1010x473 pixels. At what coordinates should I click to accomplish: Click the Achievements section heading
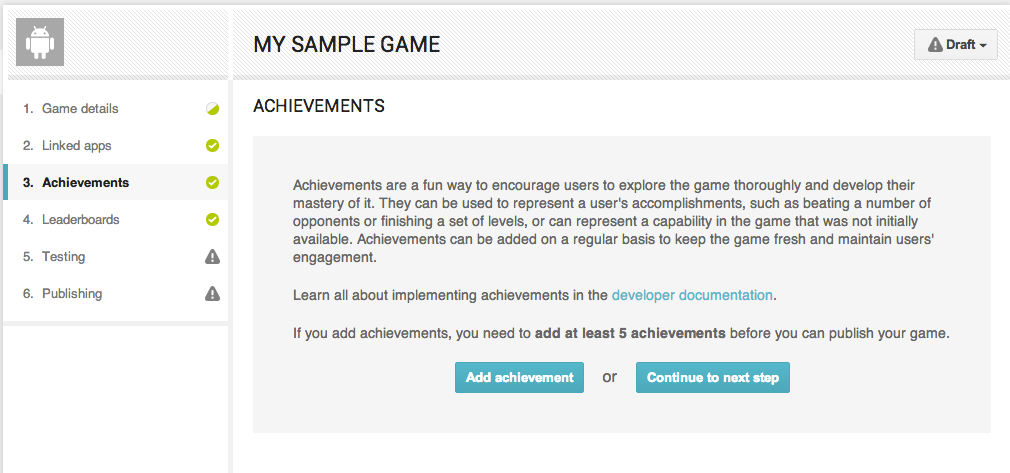click(x=319, y=105)
